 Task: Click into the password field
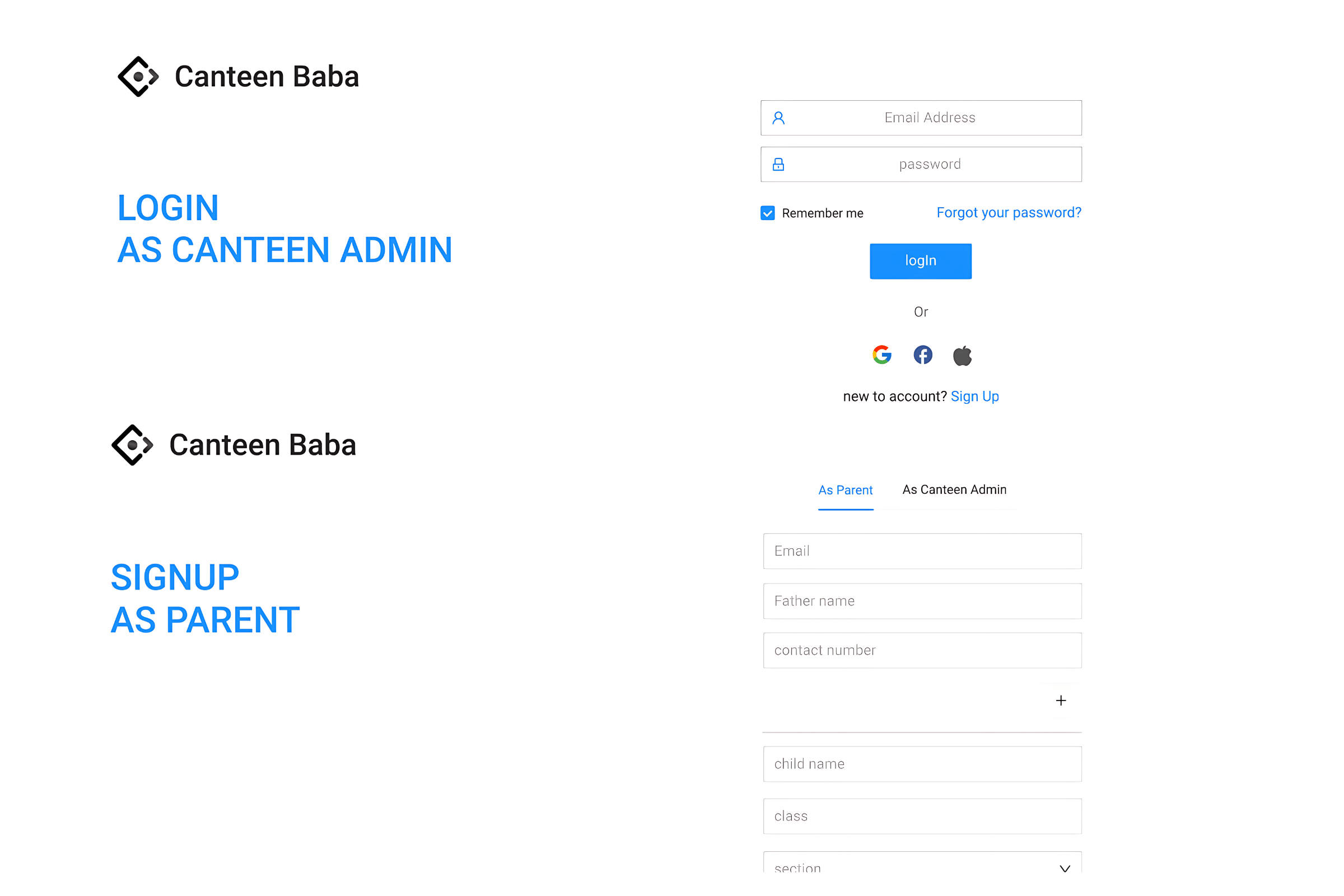click(929, 165)
